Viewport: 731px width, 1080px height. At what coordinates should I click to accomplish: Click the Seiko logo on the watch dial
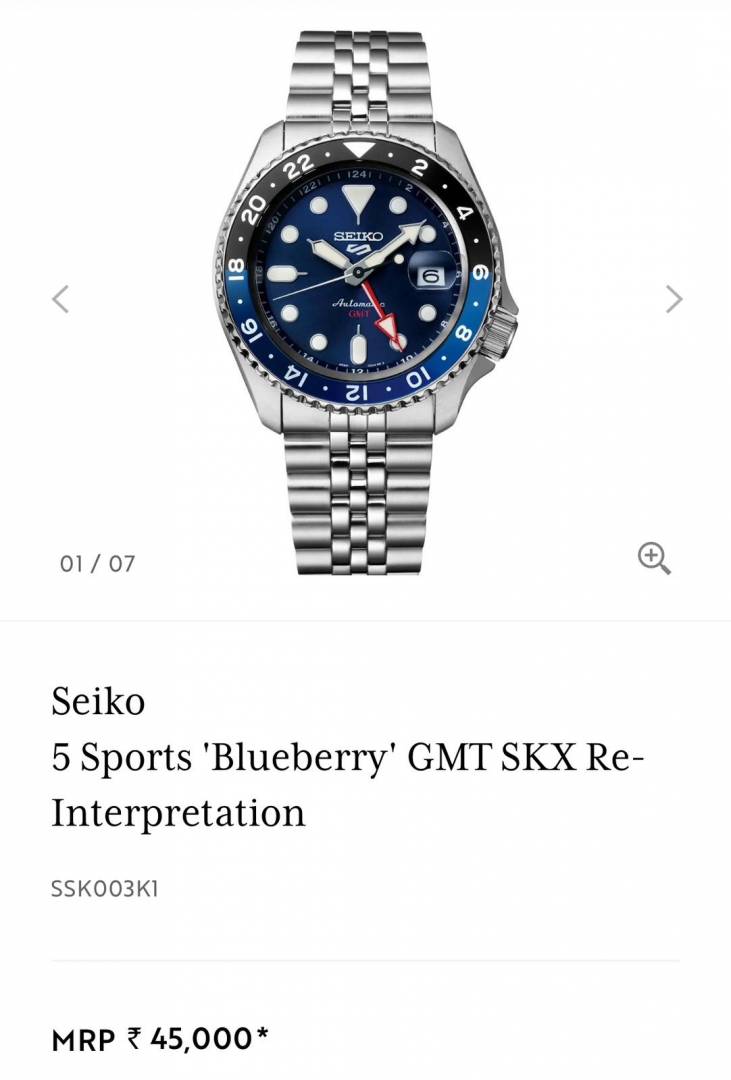(x=358, y=236)
